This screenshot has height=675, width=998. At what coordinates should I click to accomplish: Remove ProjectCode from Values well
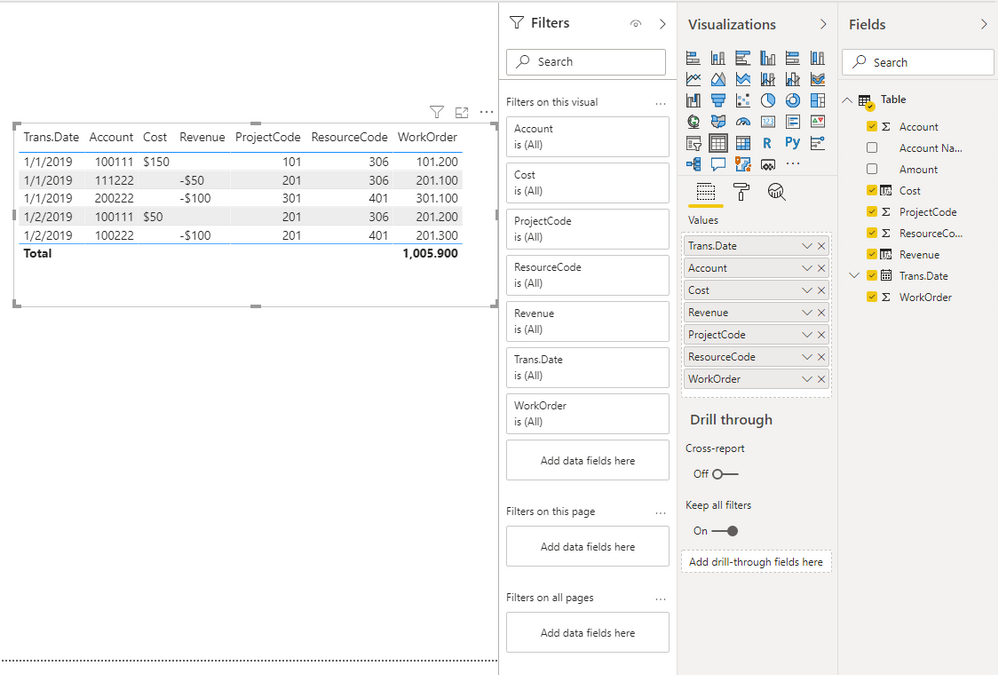821,335
